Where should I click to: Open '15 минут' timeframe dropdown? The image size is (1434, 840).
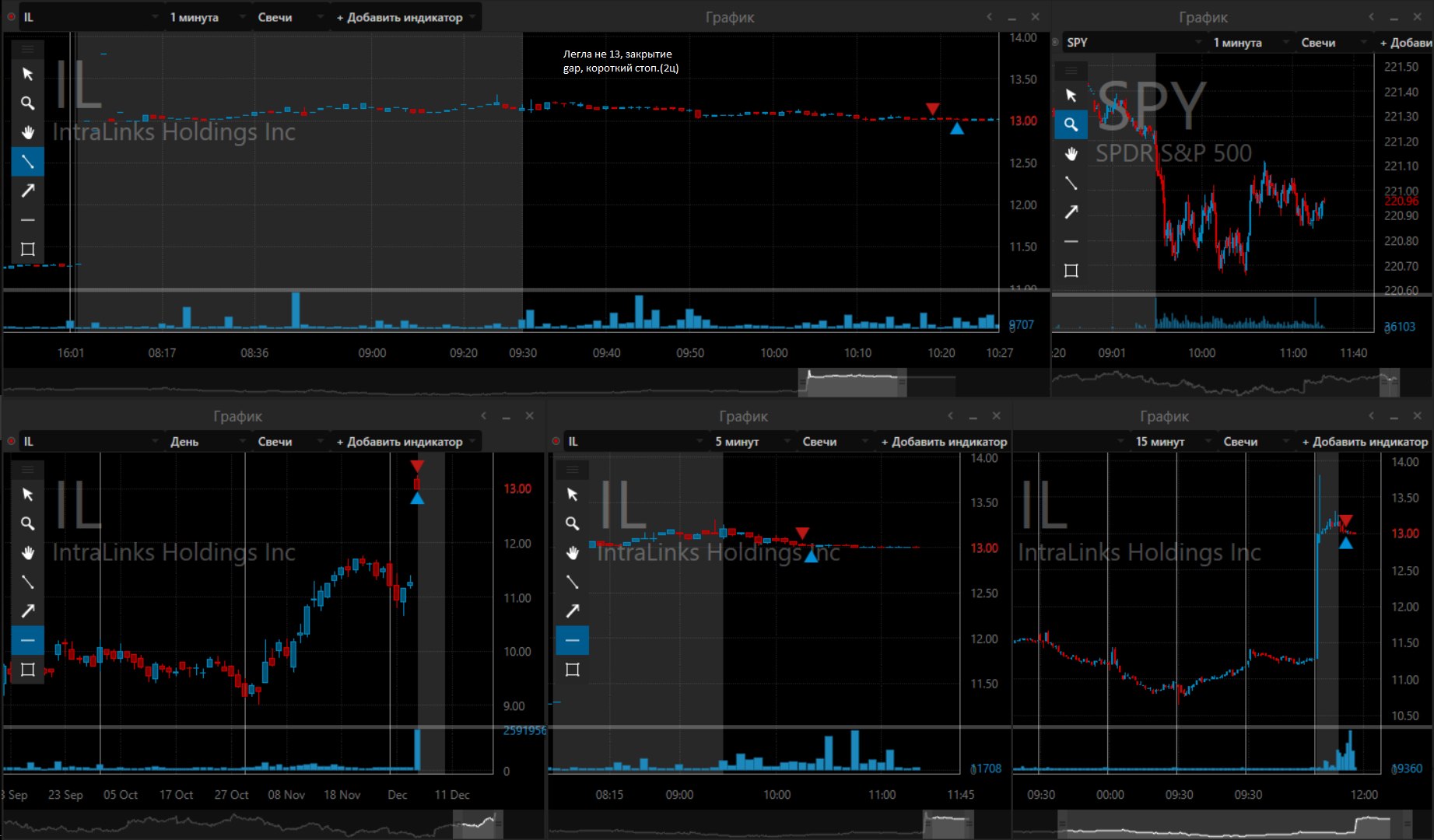tap(1172, 441)
